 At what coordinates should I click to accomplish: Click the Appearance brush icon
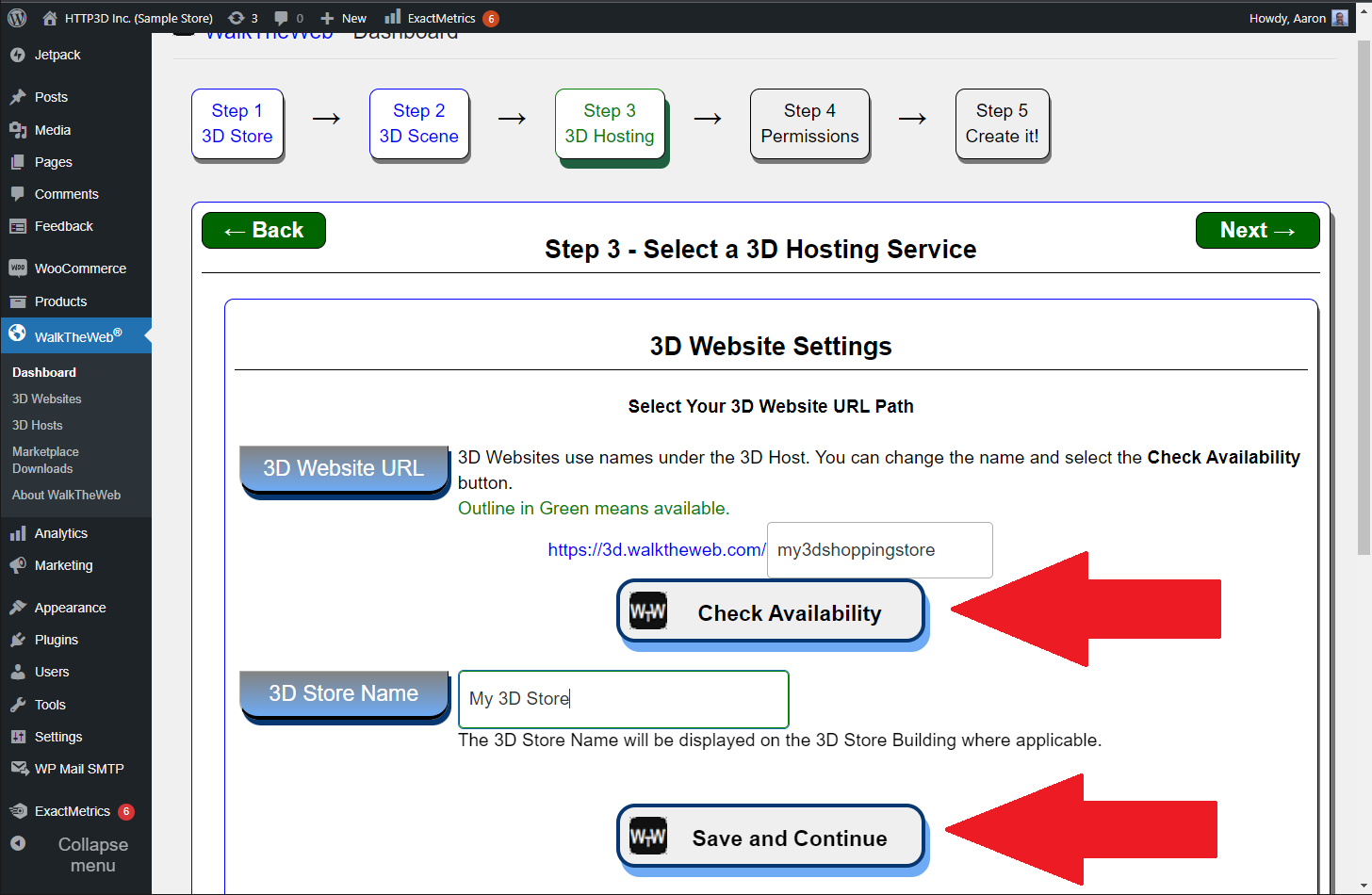coord(17,608)
